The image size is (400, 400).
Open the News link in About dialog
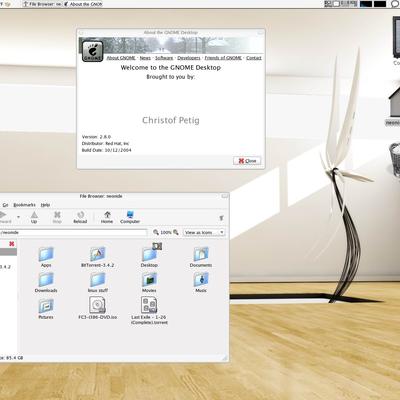click(x=145, y=58)
